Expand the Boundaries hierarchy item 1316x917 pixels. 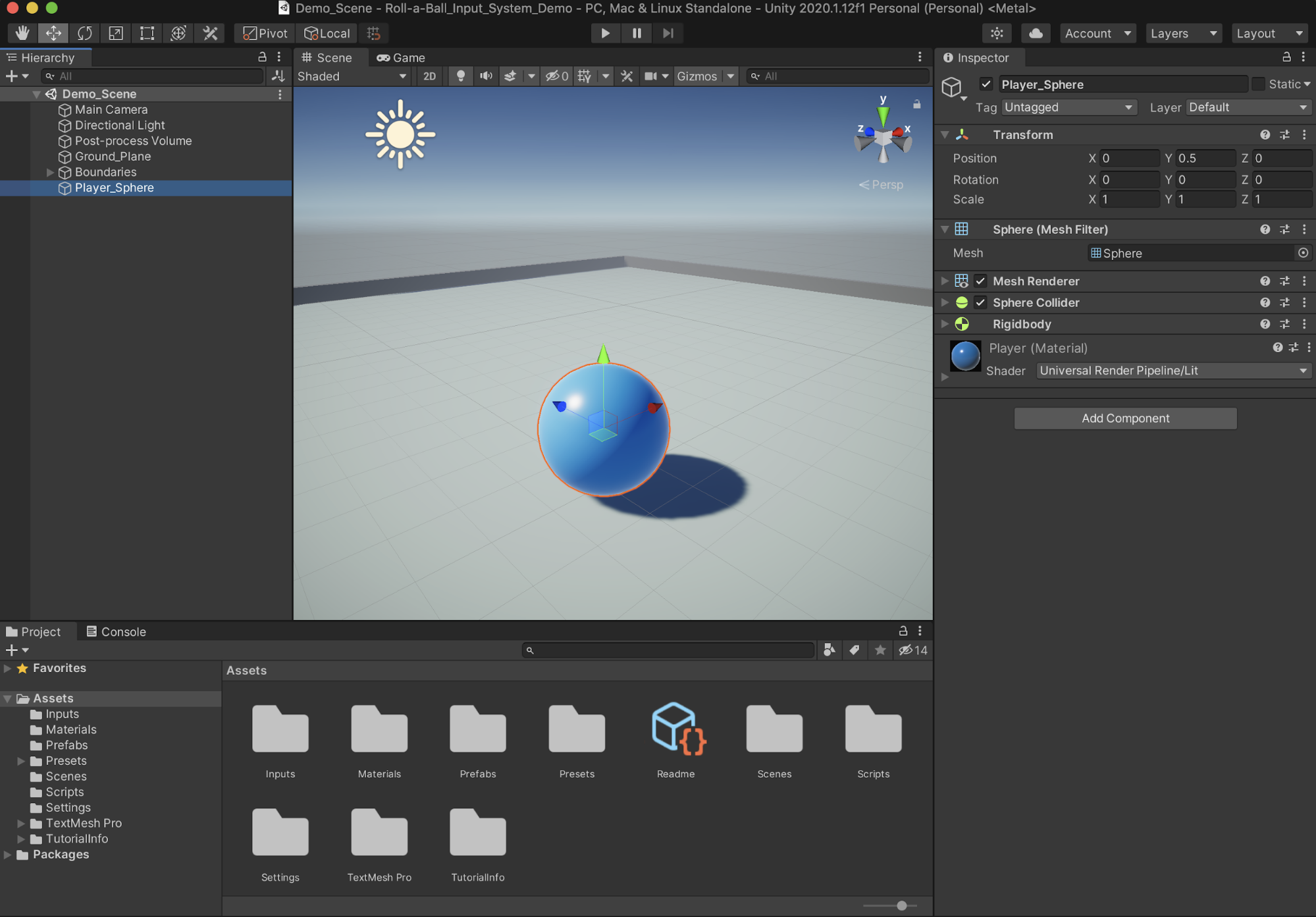click(50, 172)
